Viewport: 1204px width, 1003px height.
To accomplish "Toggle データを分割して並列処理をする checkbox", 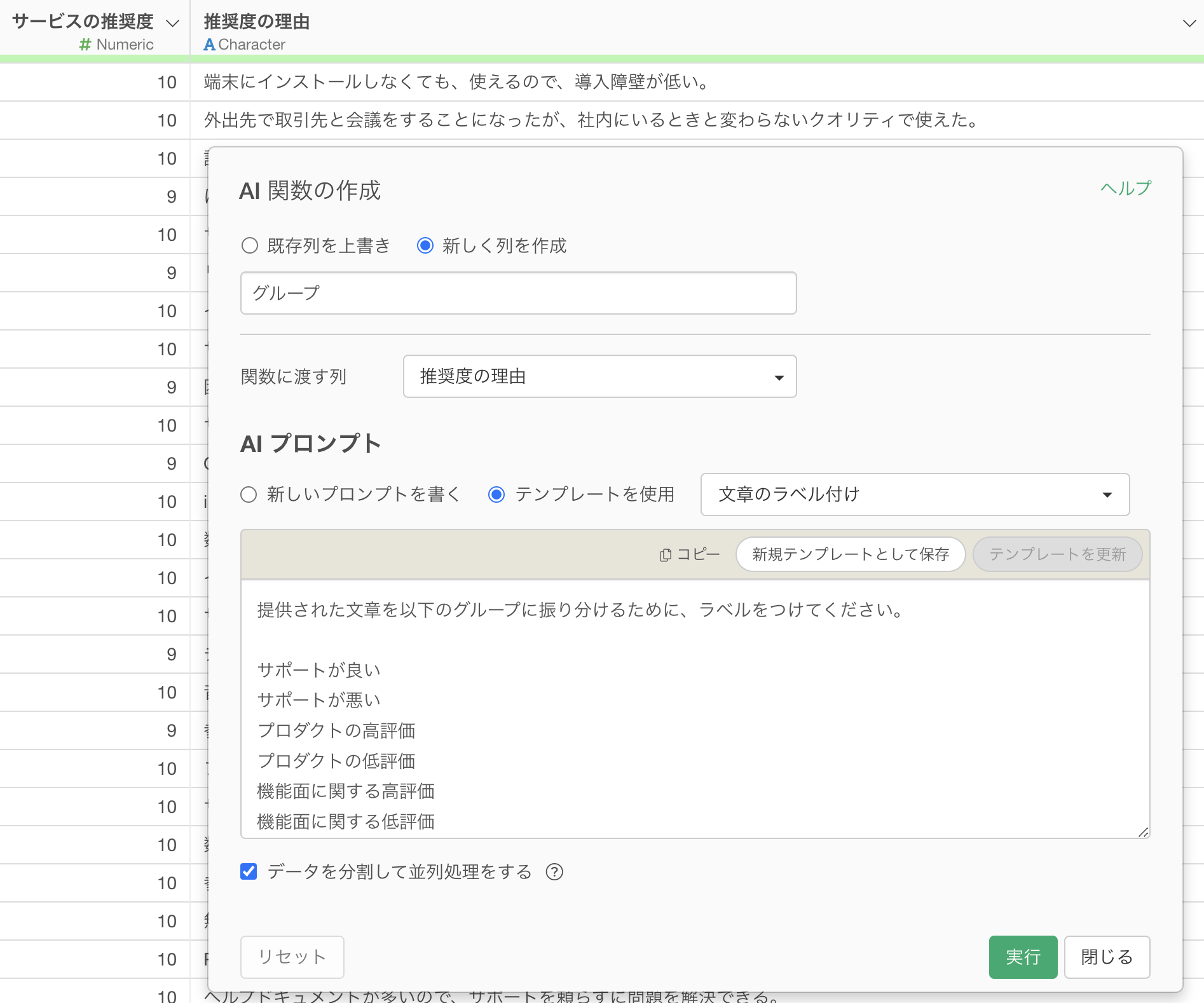I will 249,871.
